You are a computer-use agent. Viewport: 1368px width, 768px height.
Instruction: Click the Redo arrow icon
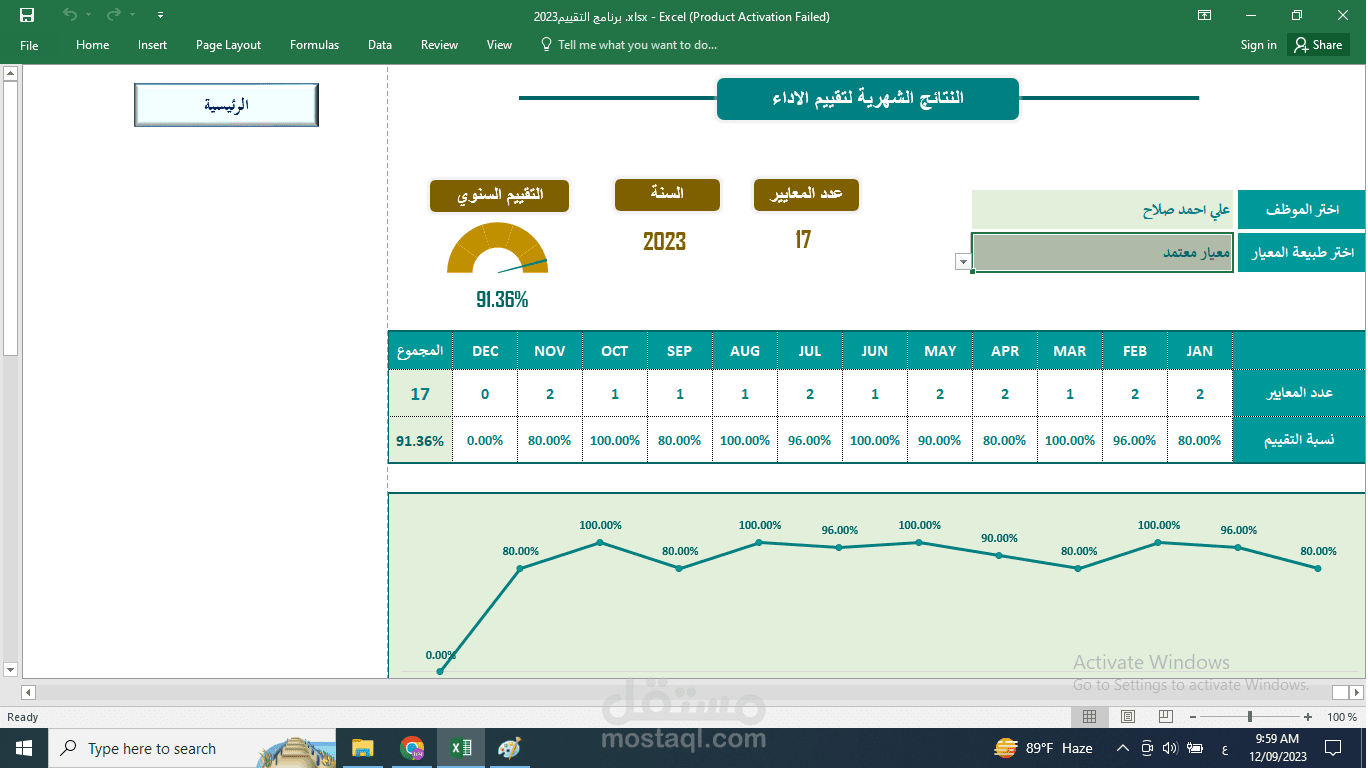coord(113,15)
